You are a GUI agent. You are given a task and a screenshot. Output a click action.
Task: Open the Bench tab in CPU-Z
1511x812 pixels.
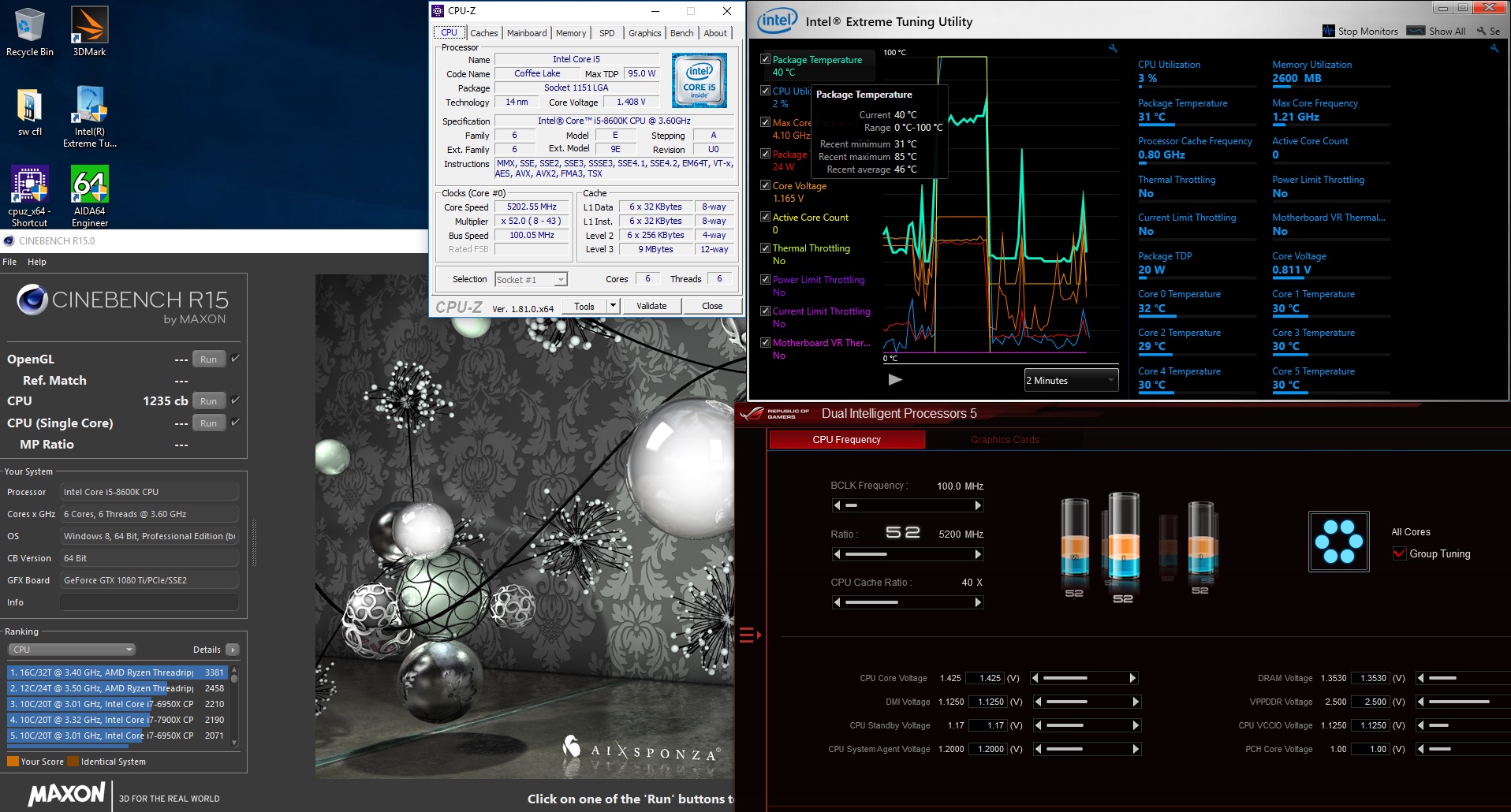682,33
